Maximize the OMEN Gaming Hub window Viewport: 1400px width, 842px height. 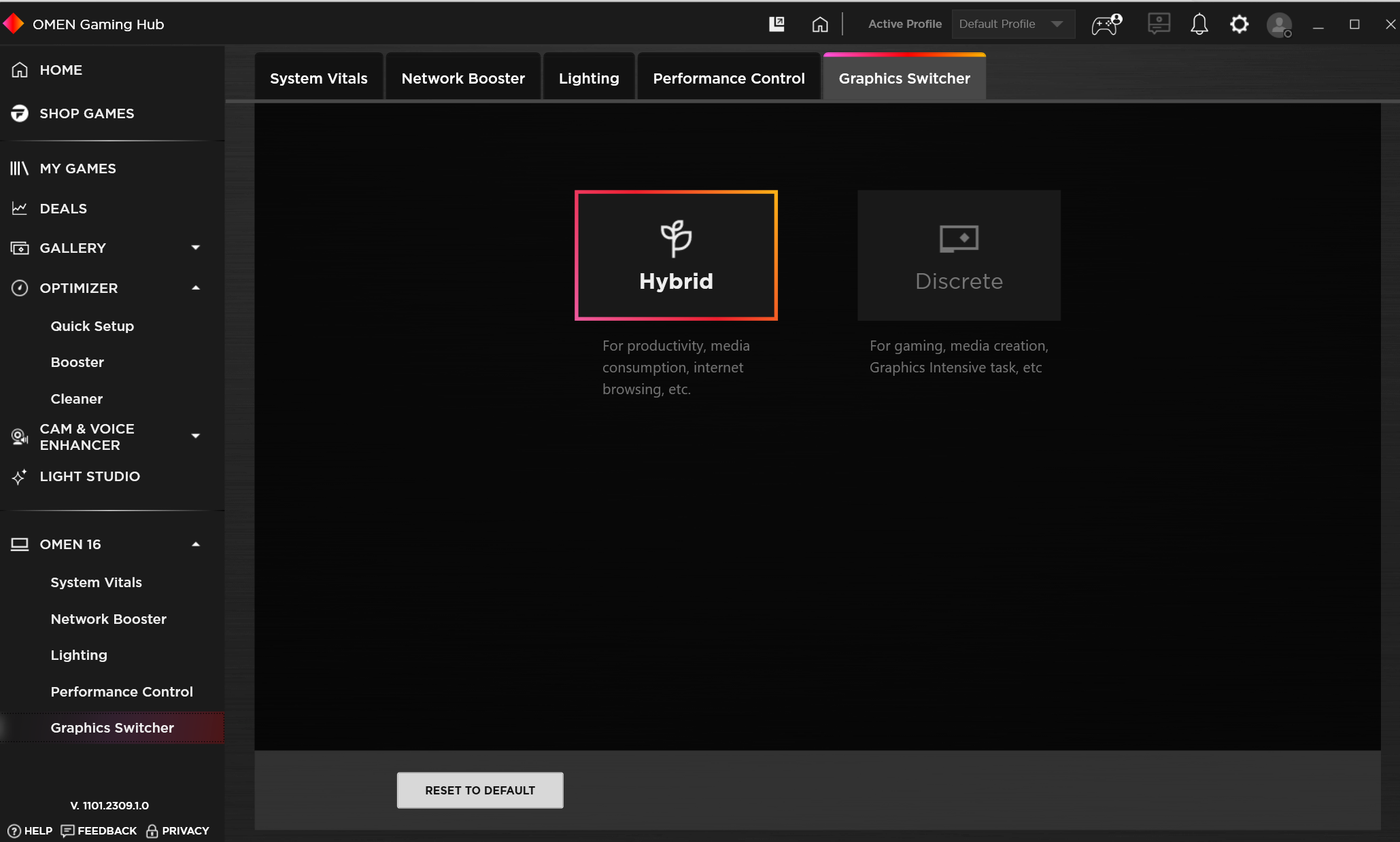[1354, 24]
